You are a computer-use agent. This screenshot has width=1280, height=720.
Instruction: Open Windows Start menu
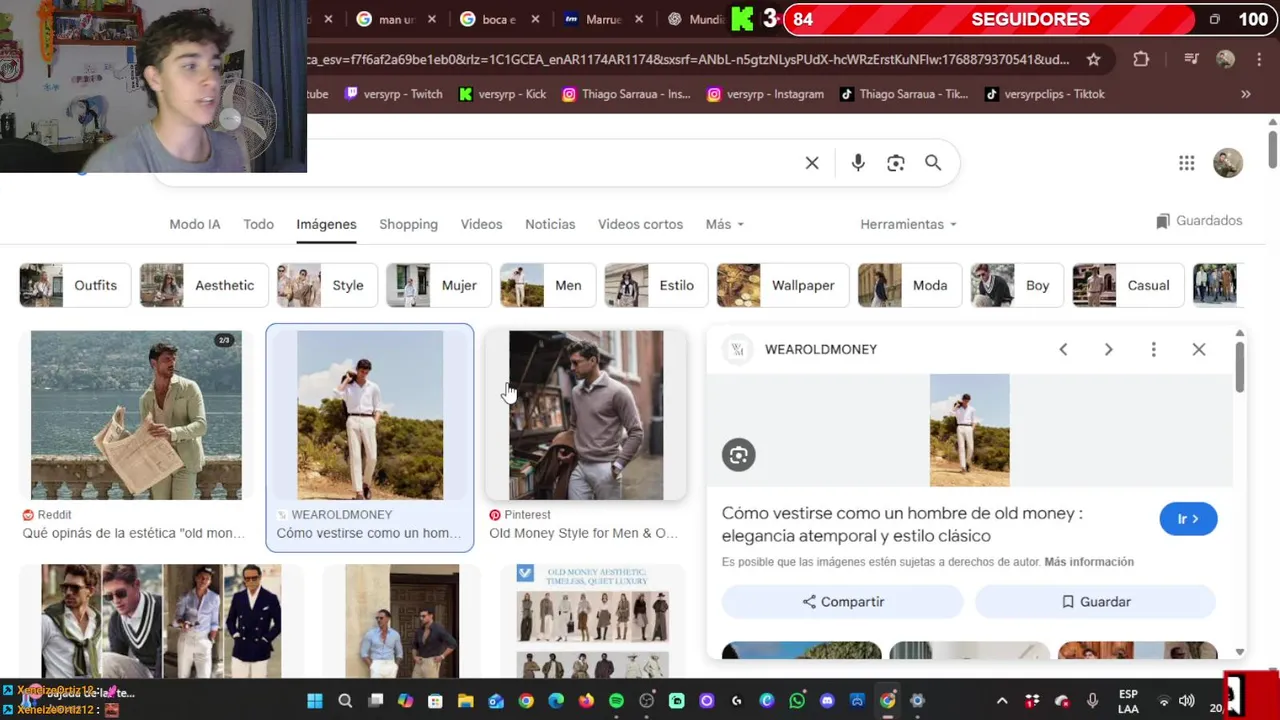(x=315, y=701)
